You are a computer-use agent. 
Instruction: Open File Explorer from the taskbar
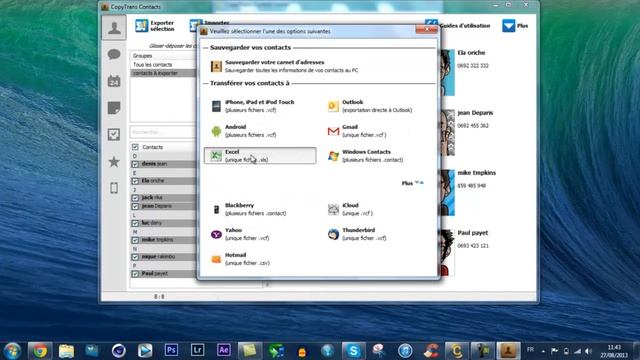coord(66,351)
